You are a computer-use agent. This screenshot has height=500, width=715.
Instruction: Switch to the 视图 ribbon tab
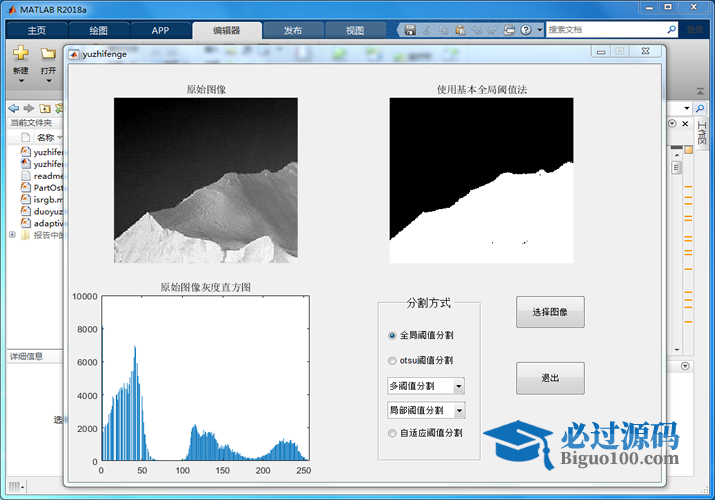355,31
